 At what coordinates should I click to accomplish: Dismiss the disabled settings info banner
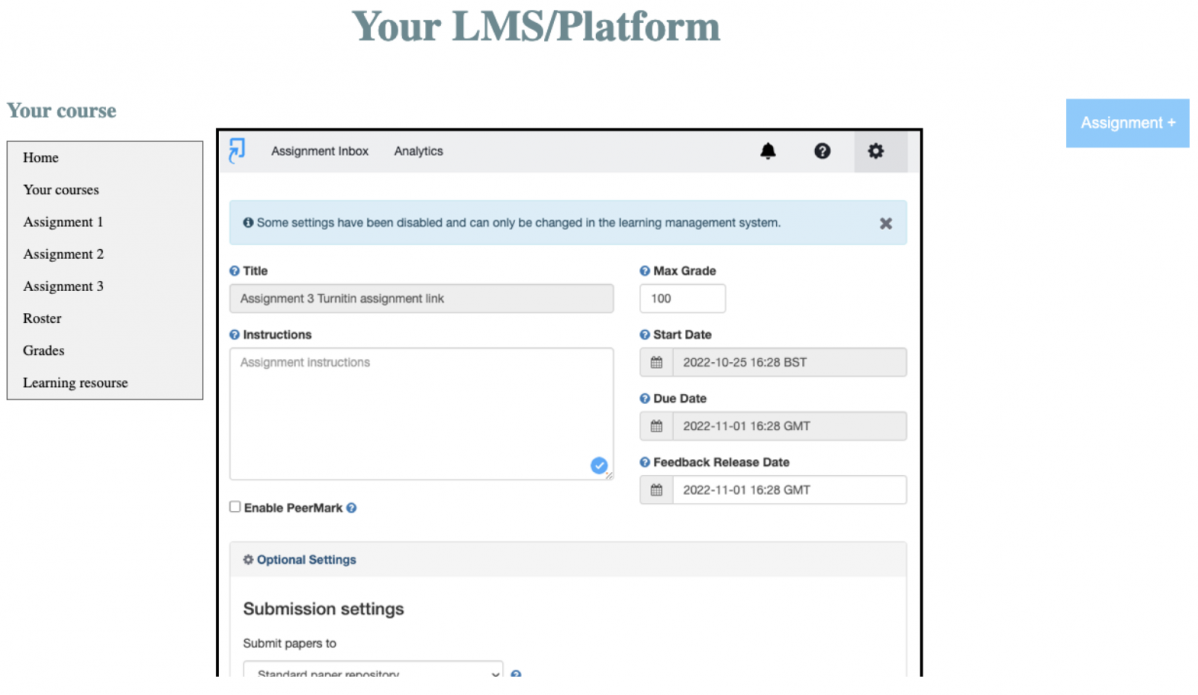click(x=885, y=223)
